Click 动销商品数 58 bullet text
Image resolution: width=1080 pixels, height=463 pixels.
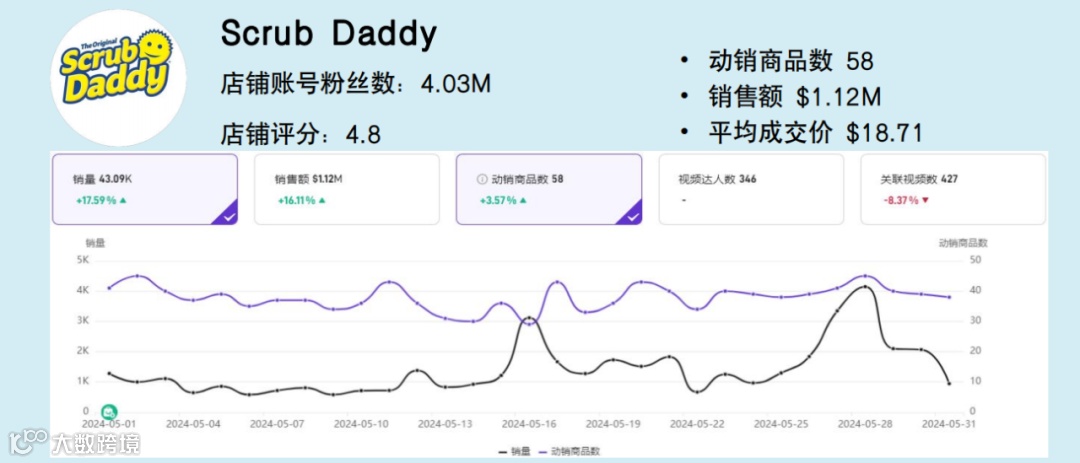(x=791, y=61)
